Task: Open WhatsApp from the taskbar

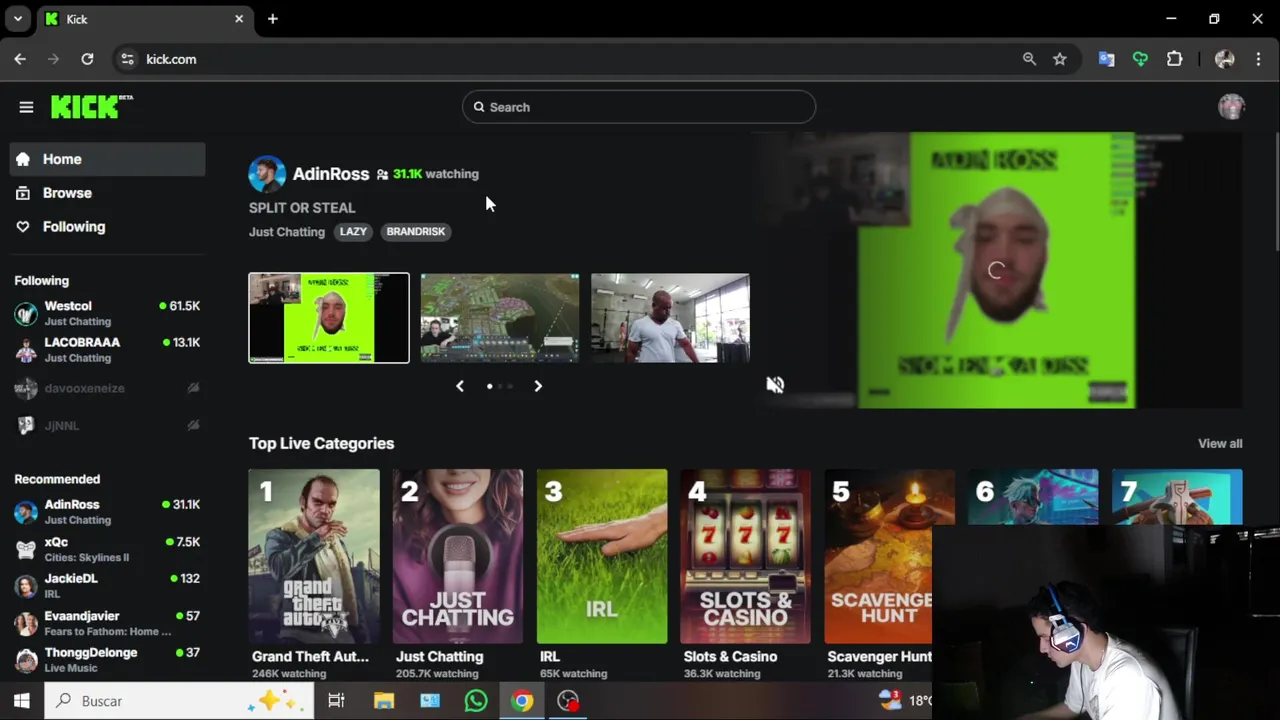Action: 476,701
